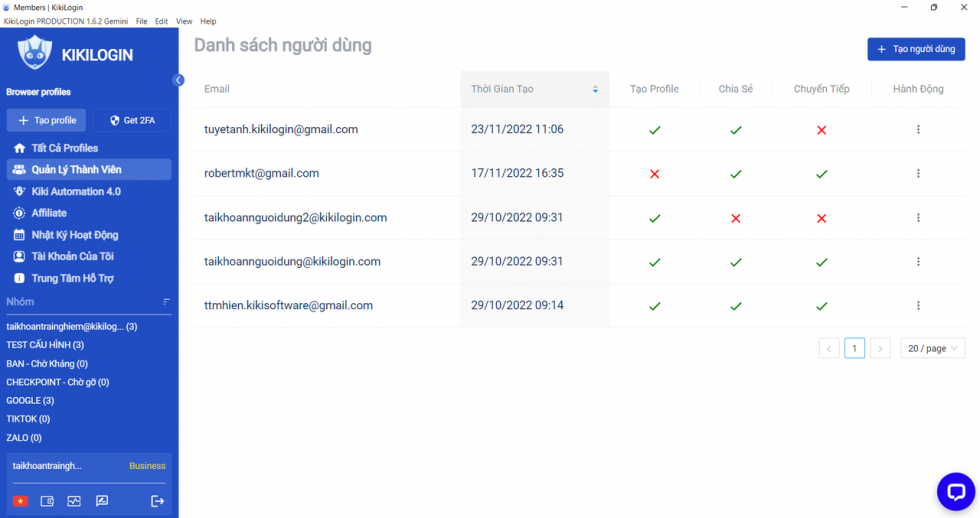This screenshot has height=518, width=980.
Task: Sort by Thời Gian Tạo column
Action: (534, 89)
